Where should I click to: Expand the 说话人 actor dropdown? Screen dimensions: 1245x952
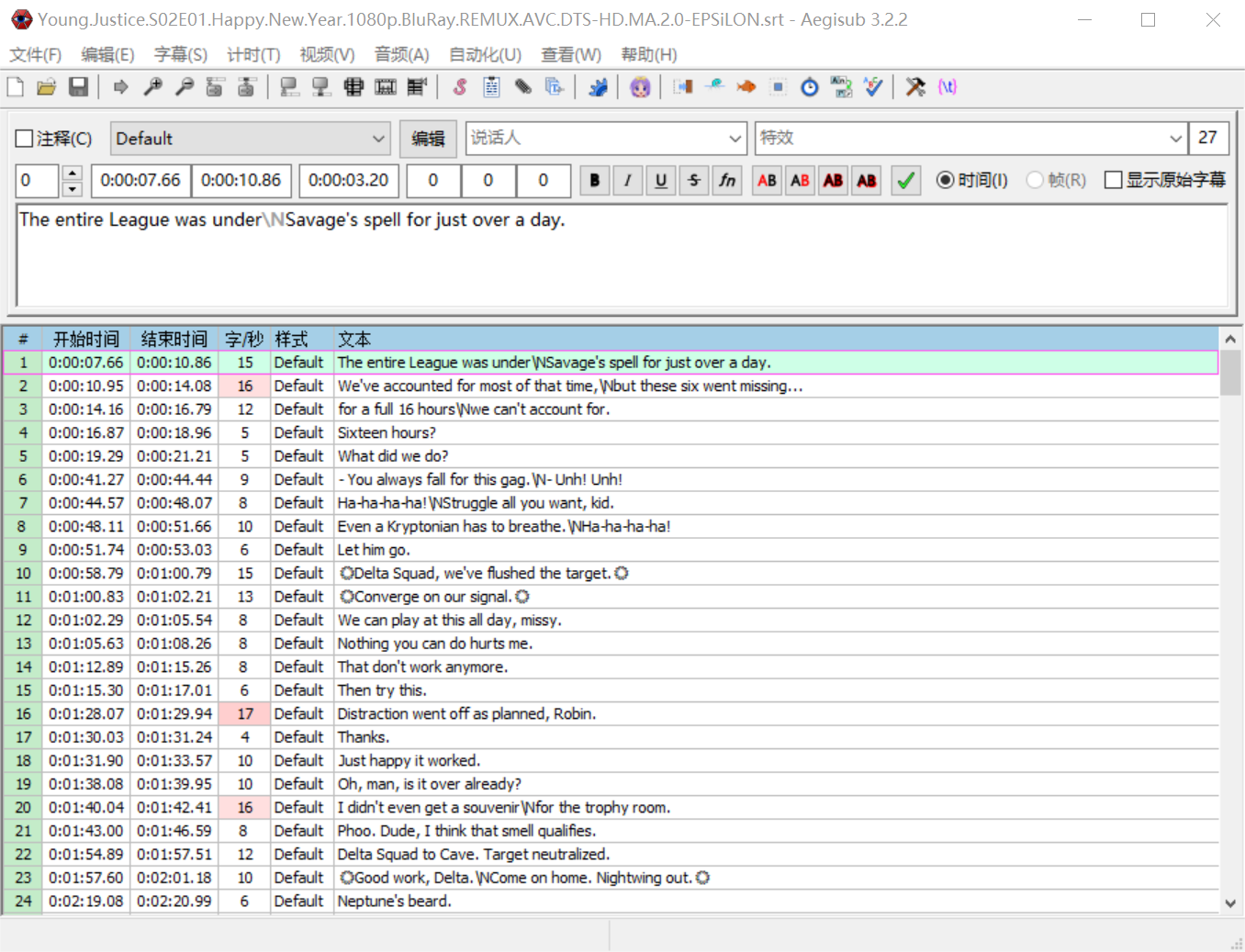pyautogui.click(x=735, y=139)
